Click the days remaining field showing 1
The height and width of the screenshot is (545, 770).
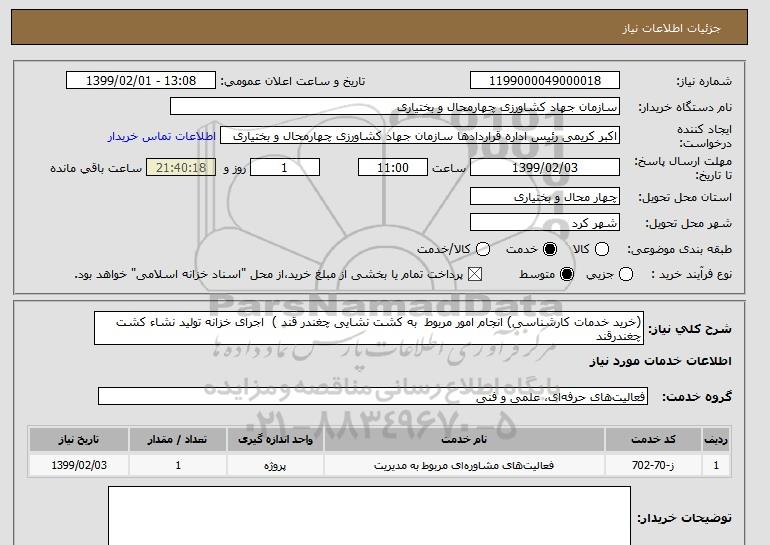(x=285, y=167)
